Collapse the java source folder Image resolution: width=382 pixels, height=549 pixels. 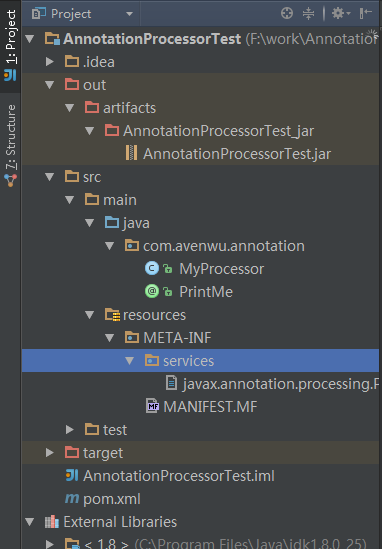coord(90,223)
